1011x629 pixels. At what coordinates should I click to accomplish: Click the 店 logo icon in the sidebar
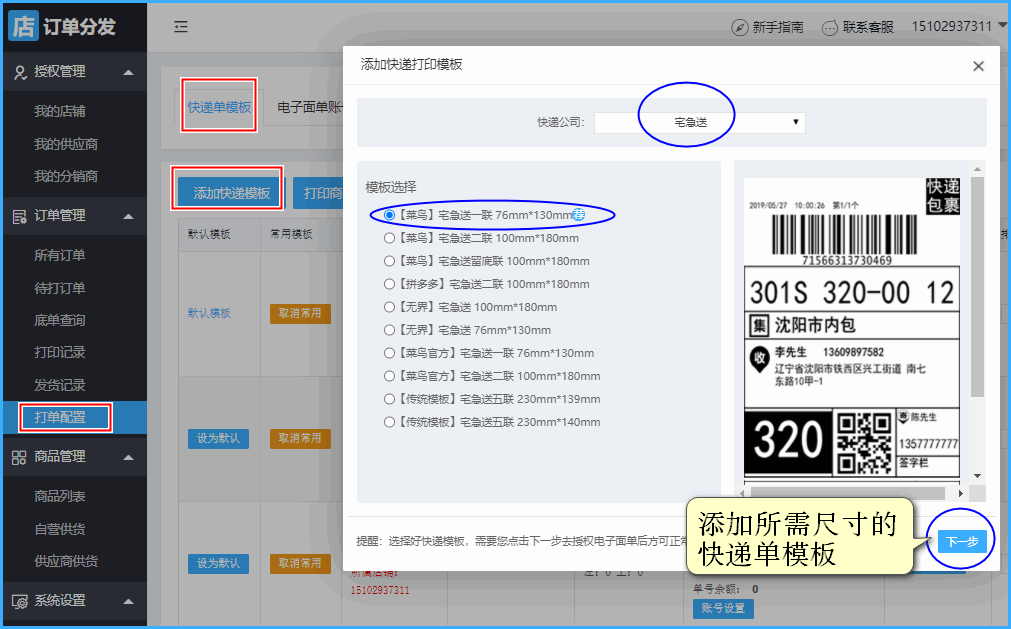(x=23, y=26)
